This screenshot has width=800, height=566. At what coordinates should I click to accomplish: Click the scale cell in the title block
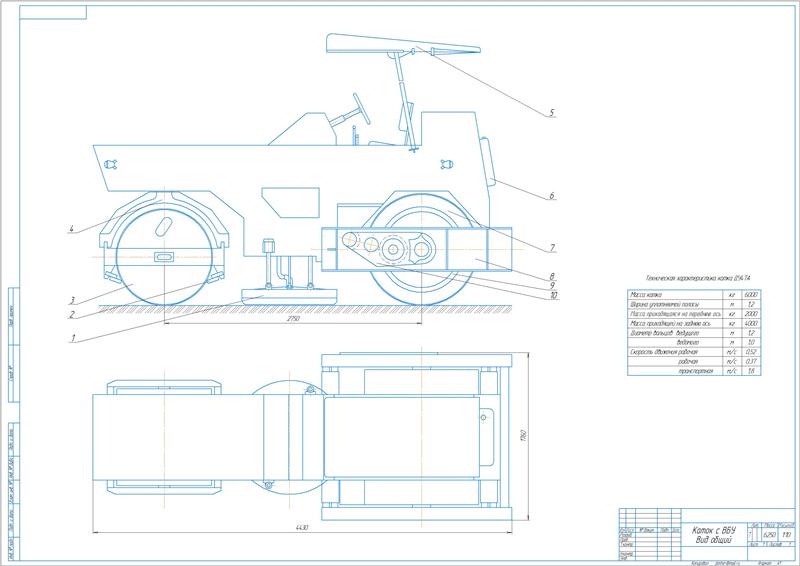pyautogui.click(x=787, y=535)
